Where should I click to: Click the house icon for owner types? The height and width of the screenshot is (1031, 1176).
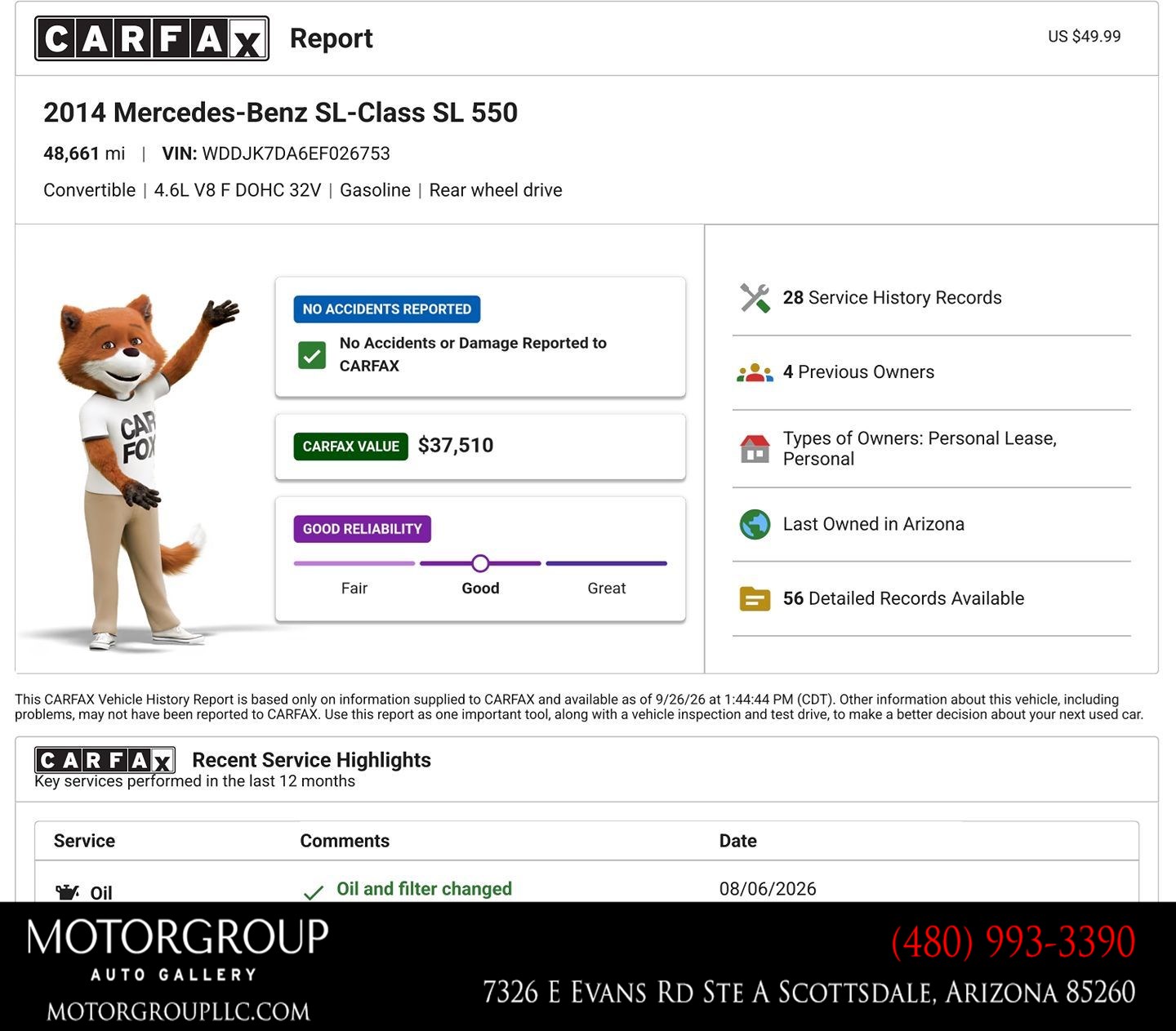point(755,448)
